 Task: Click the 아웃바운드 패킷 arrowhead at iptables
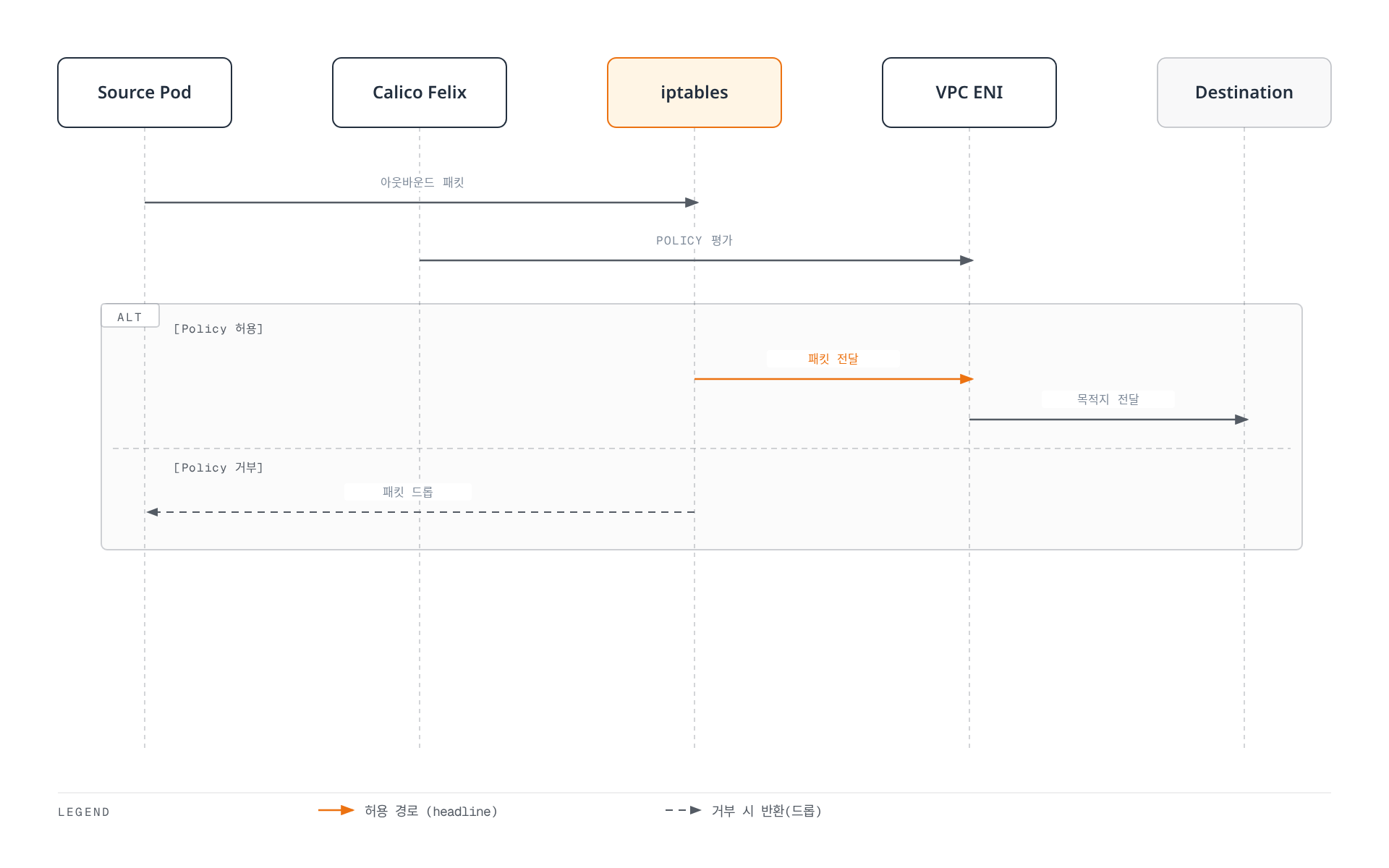coord(692,203)
